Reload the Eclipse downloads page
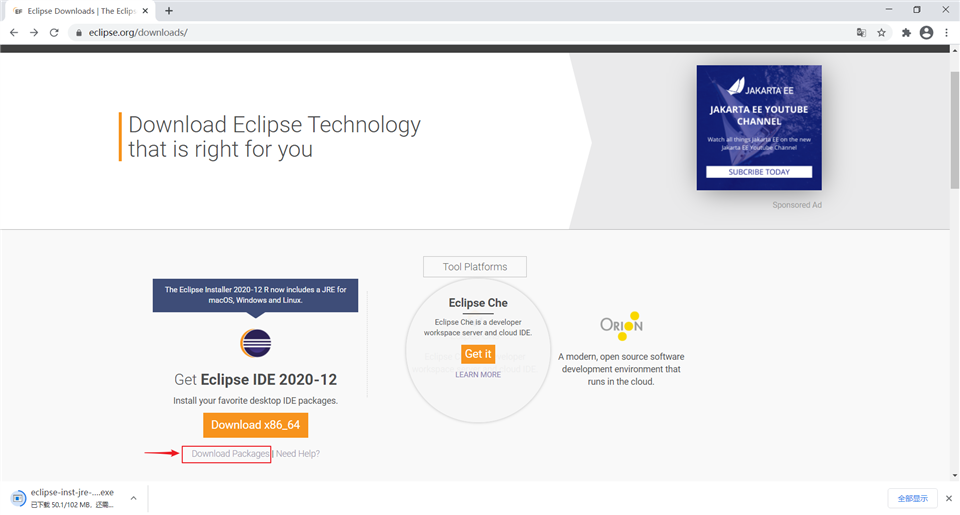The height and width of the screenshot is (515, 960). tap(54, 32)
